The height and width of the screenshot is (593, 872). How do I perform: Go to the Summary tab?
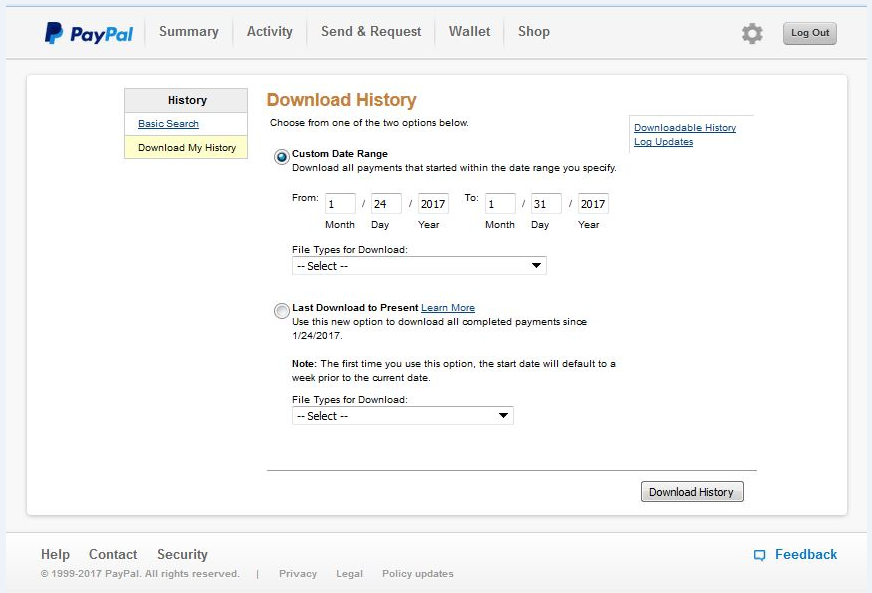(188, 32)
